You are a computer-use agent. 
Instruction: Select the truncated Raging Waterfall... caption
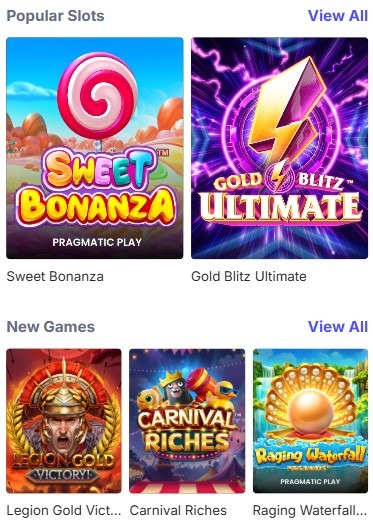(310, 511)
